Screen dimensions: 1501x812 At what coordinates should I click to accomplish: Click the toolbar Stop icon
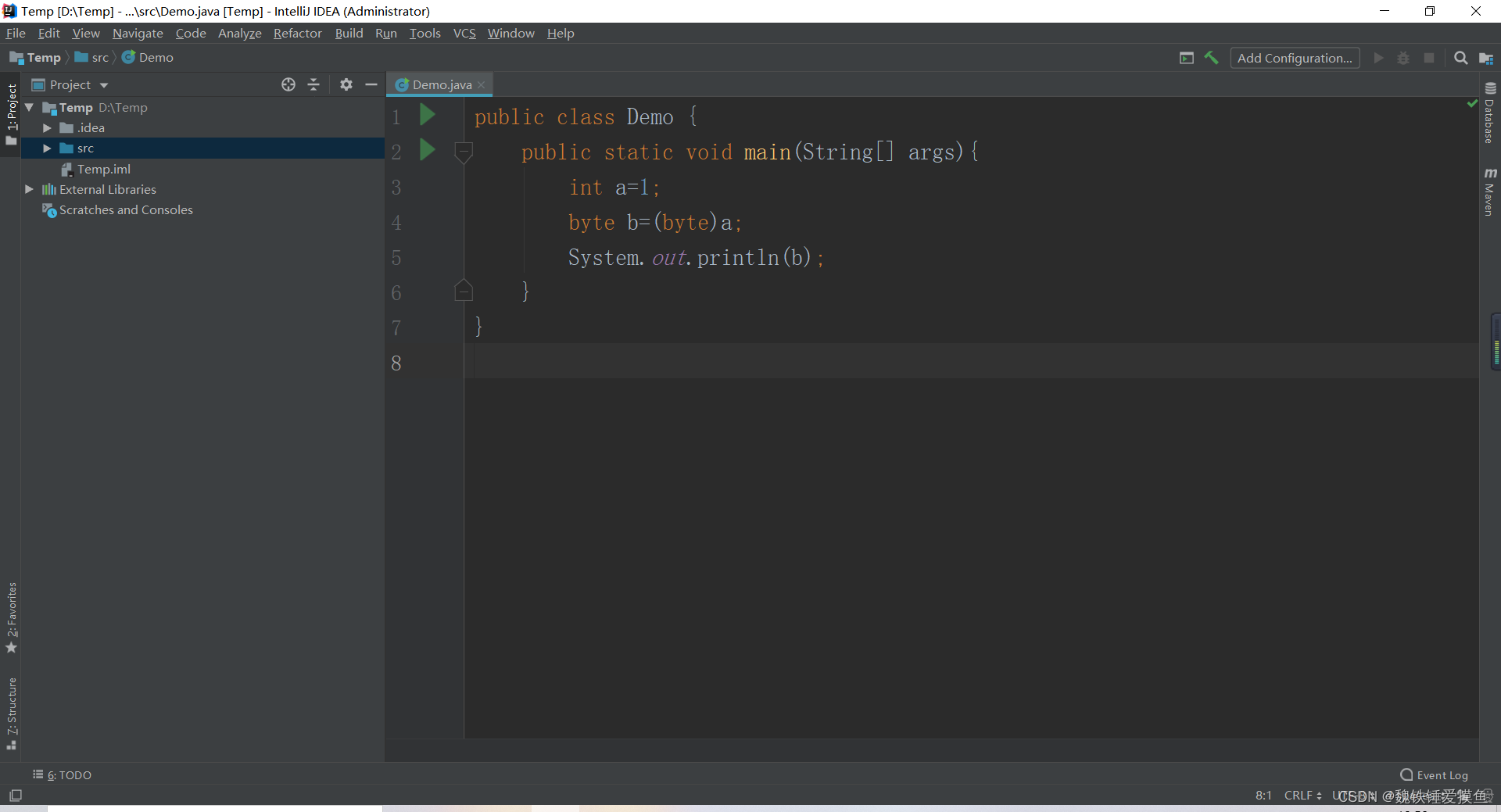pyautogui.click(x=1429, y=58)
